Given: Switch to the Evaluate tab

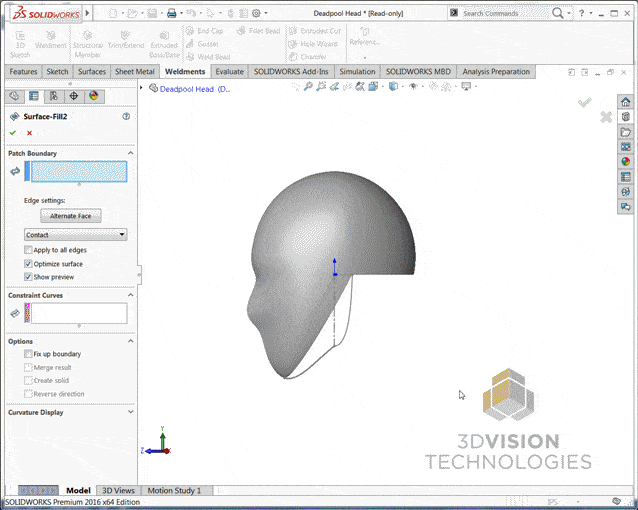Looking at the screenshot, I should coord(229,72).
